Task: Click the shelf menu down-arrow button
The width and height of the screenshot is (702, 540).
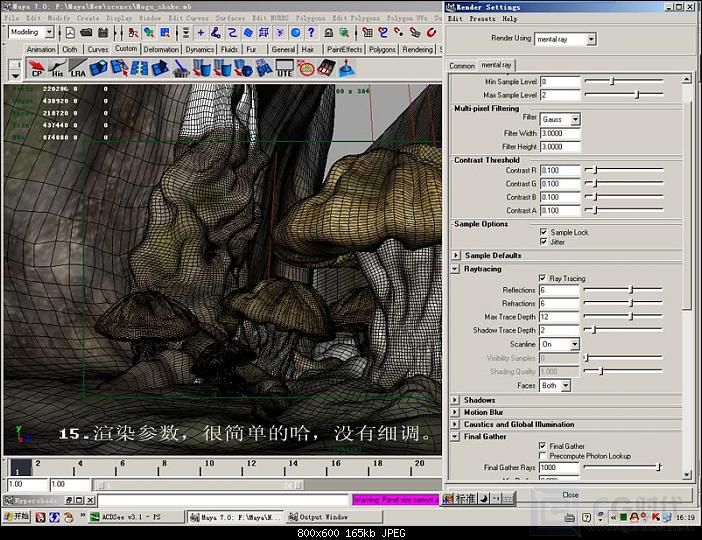Action: [15, 75]
